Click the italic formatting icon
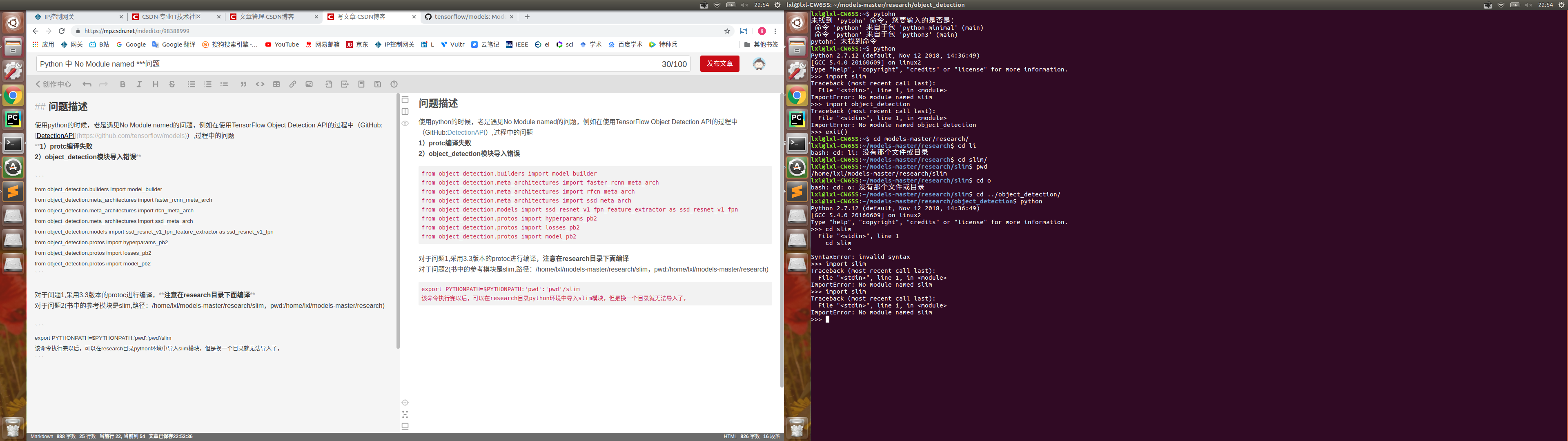 coord(139,84)
